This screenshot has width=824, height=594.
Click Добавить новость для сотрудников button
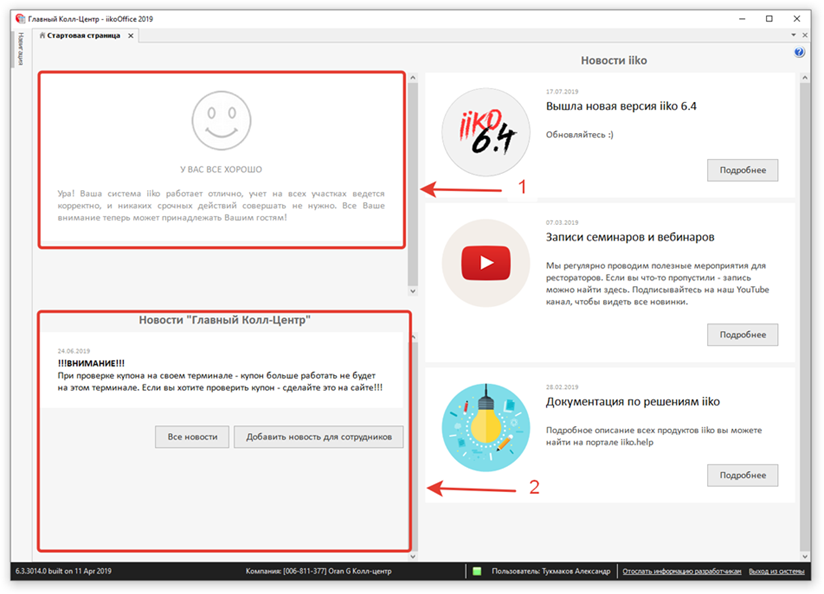(x=319, y=437)
